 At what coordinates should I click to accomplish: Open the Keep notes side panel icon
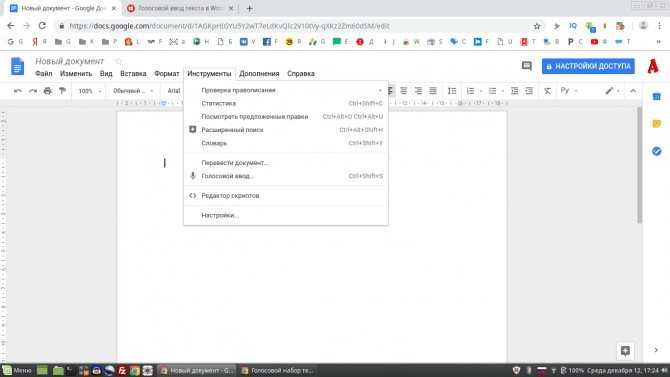pos(656,124)
